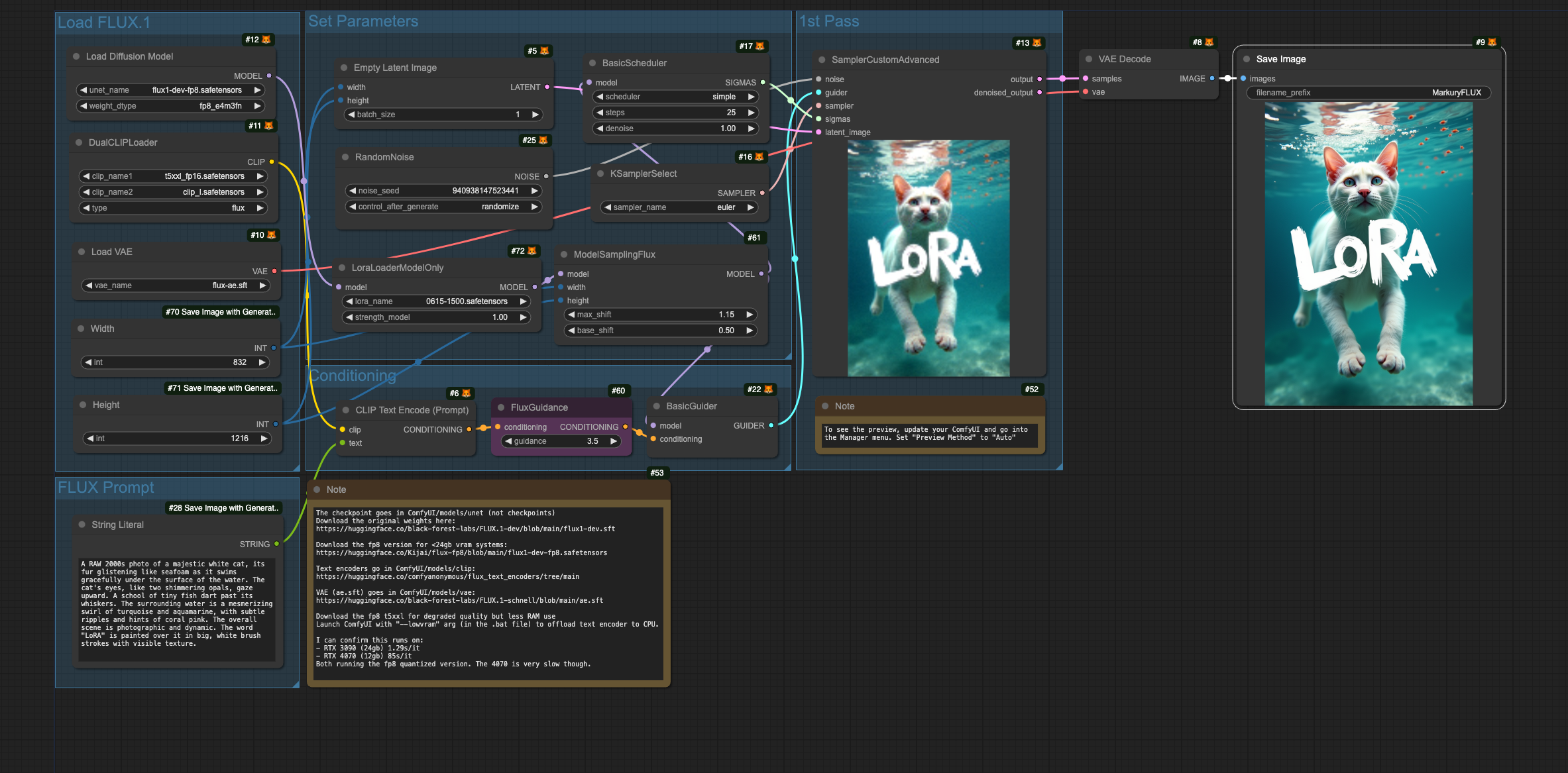Click the fox badge on CLIP Text Encode #6
1568x773 pixels.
pyautogui.click(x=467, y=393)
